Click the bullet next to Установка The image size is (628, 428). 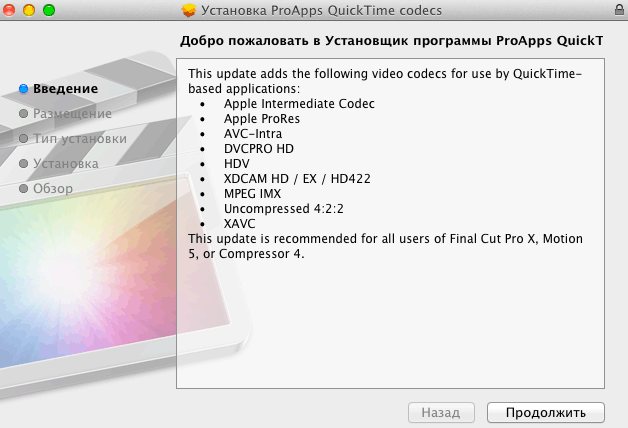[23, 163]
